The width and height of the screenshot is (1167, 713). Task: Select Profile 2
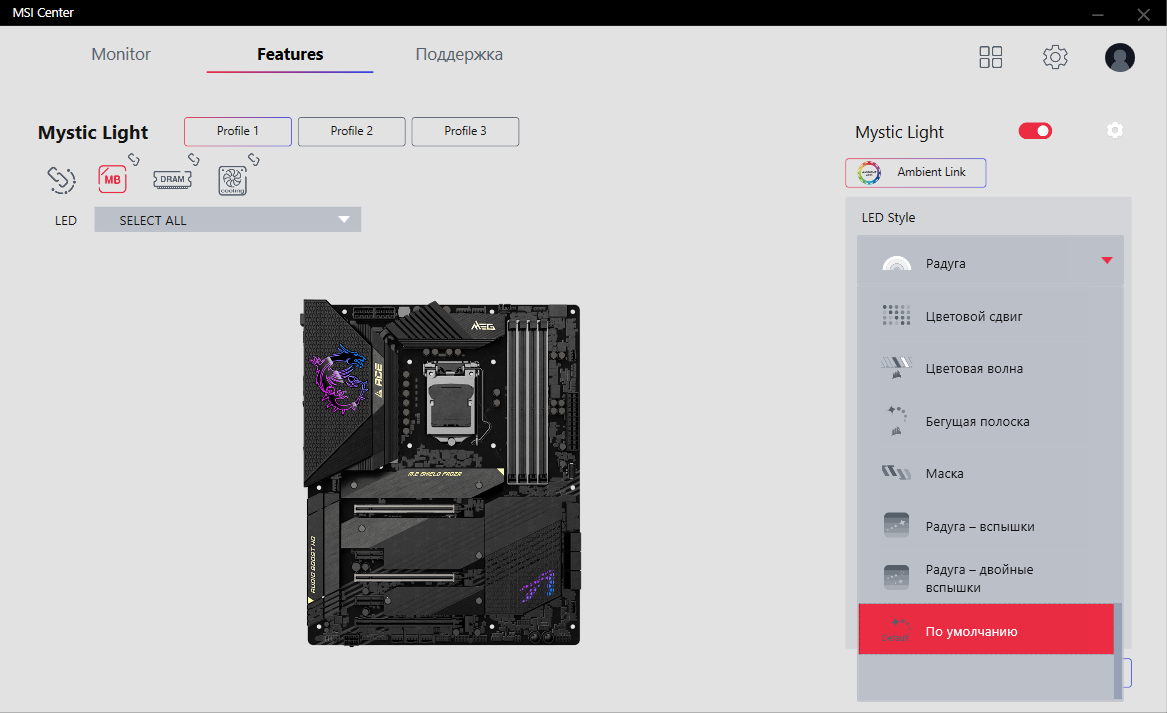tap(352, 131)
